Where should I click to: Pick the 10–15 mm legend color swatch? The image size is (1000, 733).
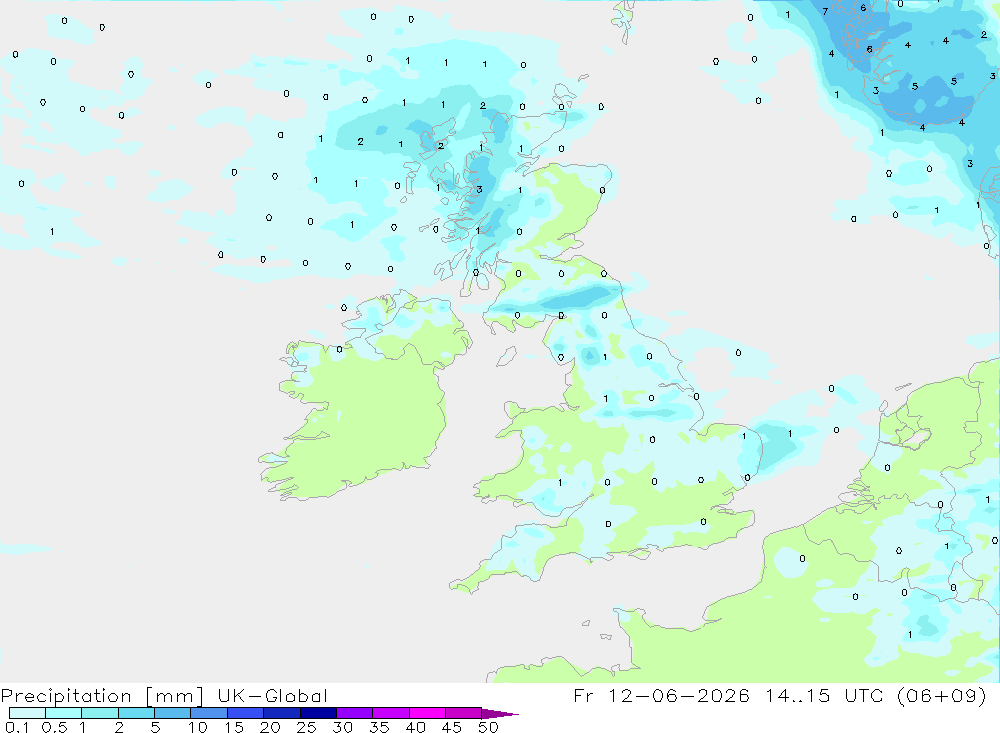209,713
